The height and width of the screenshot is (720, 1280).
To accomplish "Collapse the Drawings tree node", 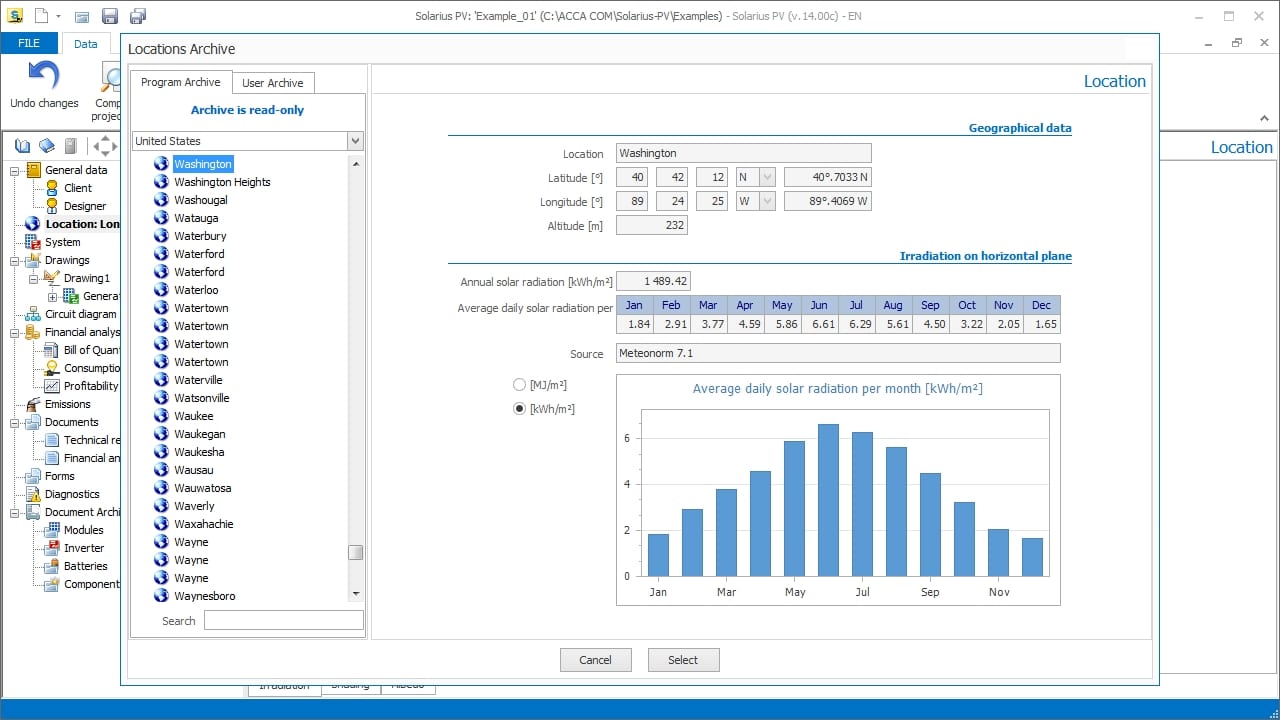I will [16, 260].
